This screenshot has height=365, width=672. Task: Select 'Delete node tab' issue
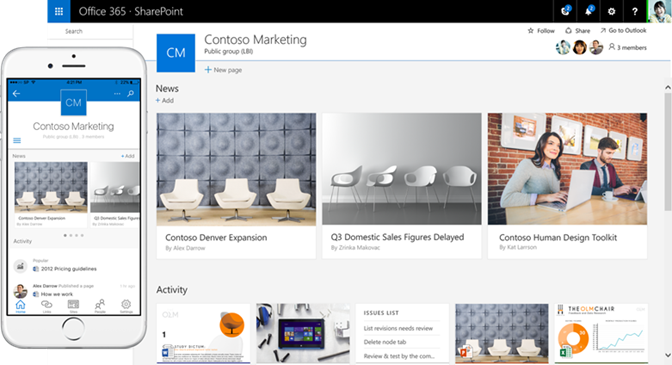coord(385,342)
